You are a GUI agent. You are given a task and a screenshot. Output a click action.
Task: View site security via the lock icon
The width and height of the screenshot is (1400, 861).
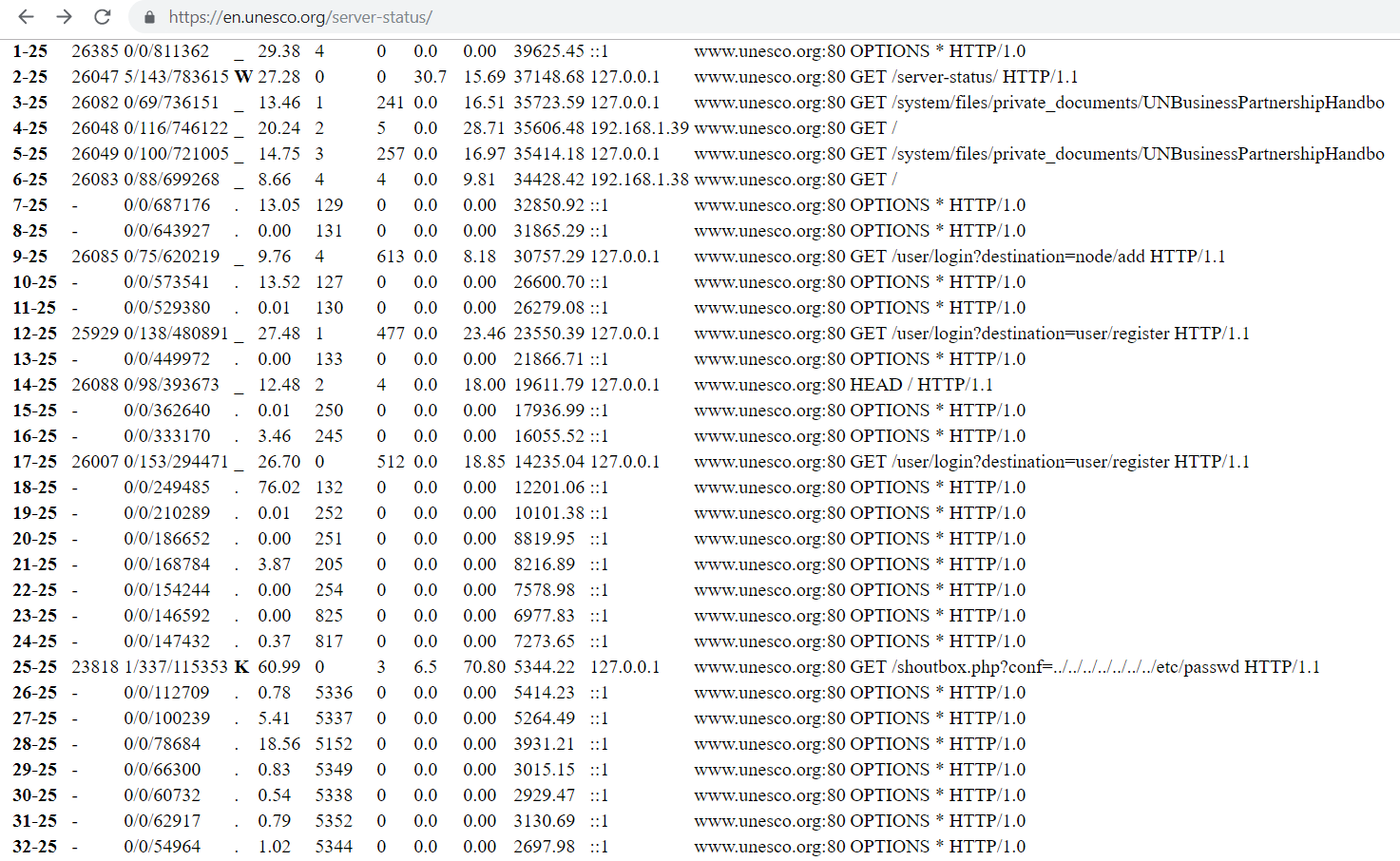tap(149, 17)
